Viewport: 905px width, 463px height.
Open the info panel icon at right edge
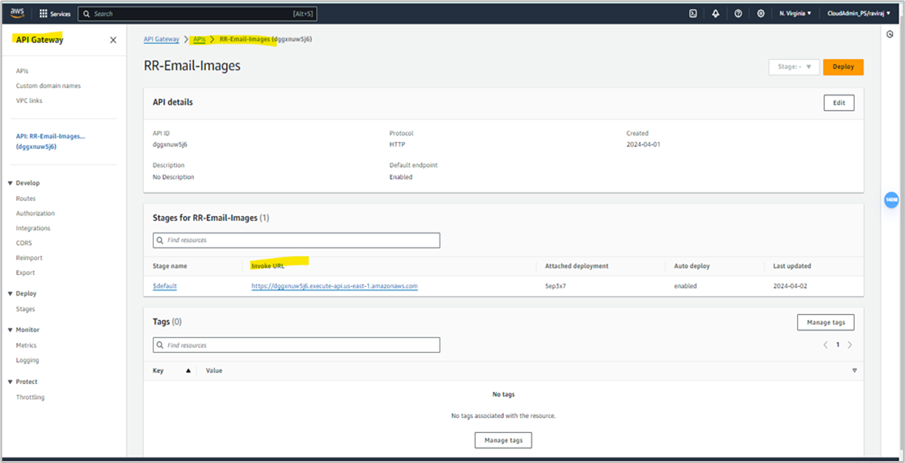(891, 35)
